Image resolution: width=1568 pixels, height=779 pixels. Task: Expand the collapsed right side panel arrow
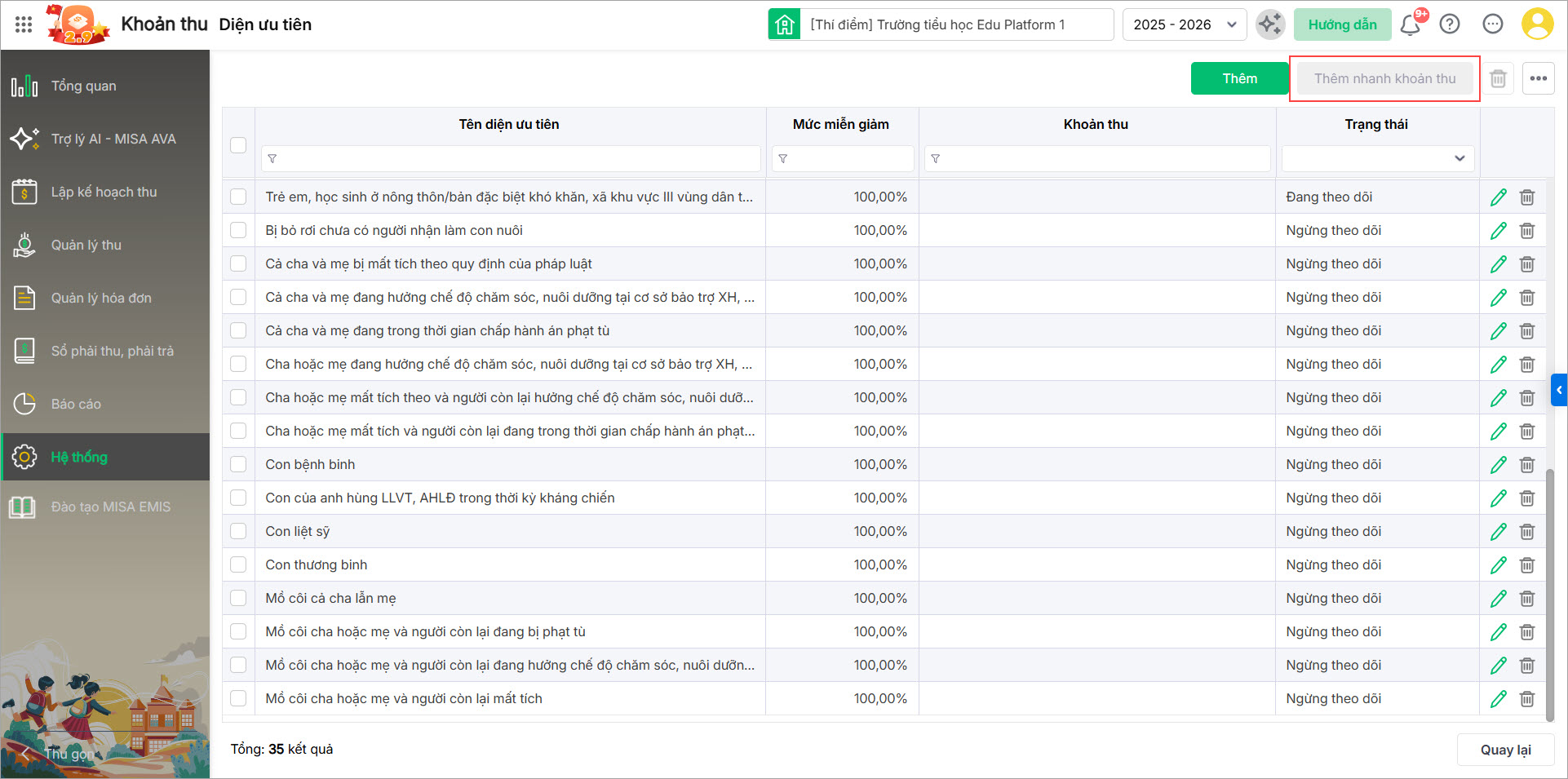(x=1559, y=390)
